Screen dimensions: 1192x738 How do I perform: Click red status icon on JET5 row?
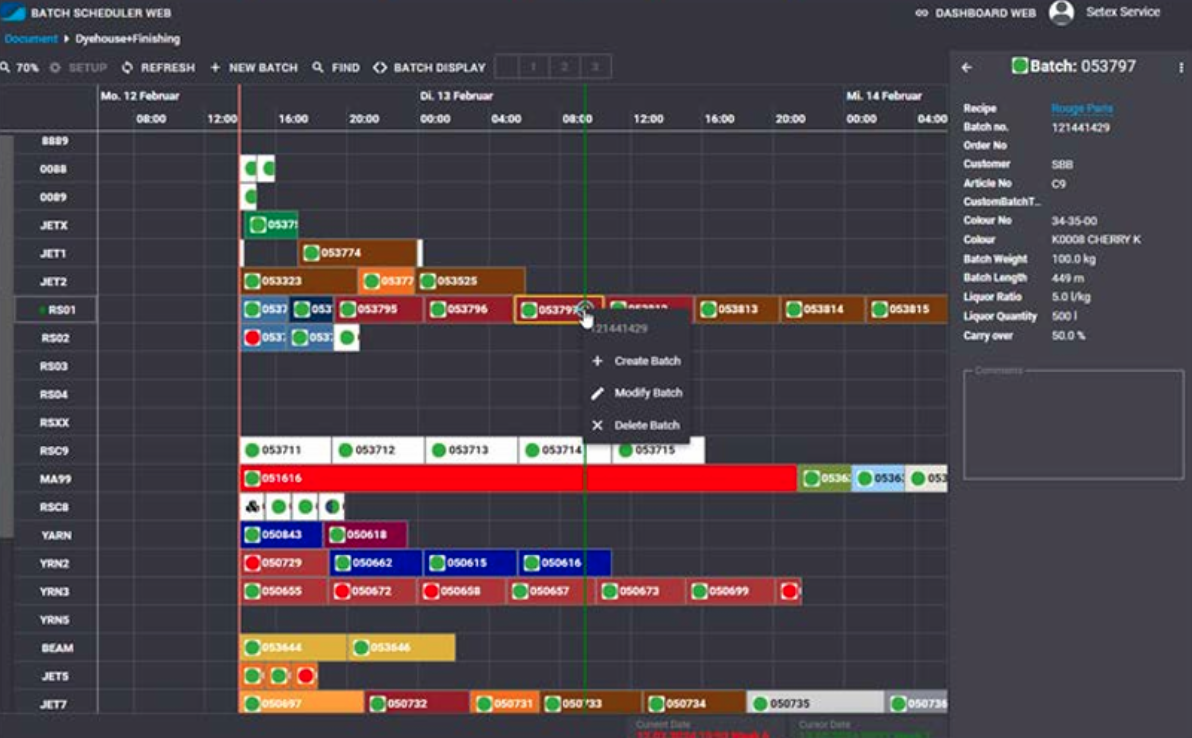(306, 676)
